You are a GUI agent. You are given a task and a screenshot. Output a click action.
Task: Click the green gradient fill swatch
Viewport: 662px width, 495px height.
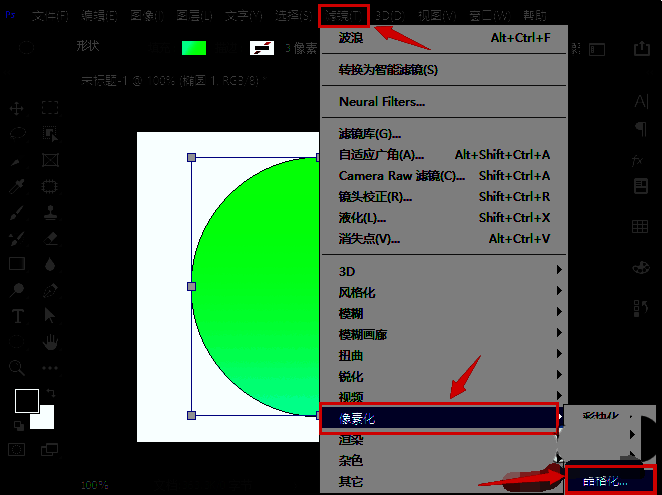click(193, 47)
